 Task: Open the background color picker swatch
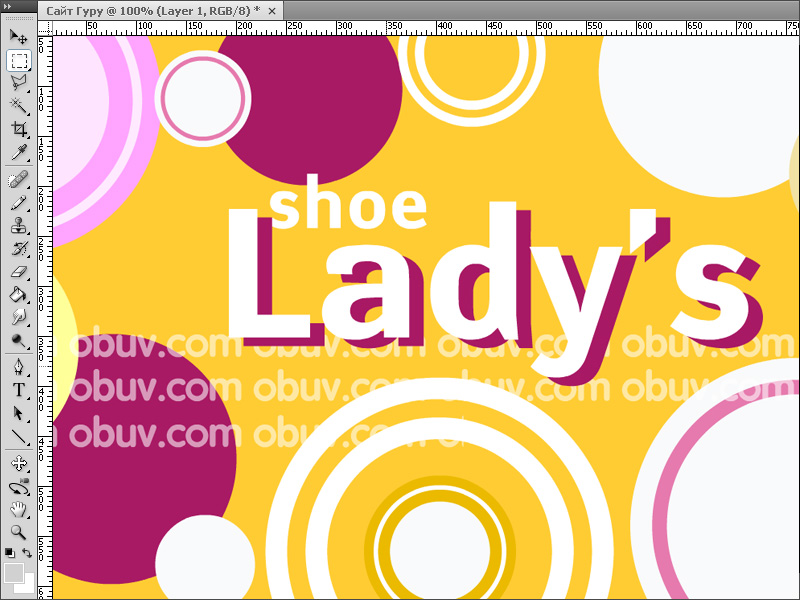29,587
